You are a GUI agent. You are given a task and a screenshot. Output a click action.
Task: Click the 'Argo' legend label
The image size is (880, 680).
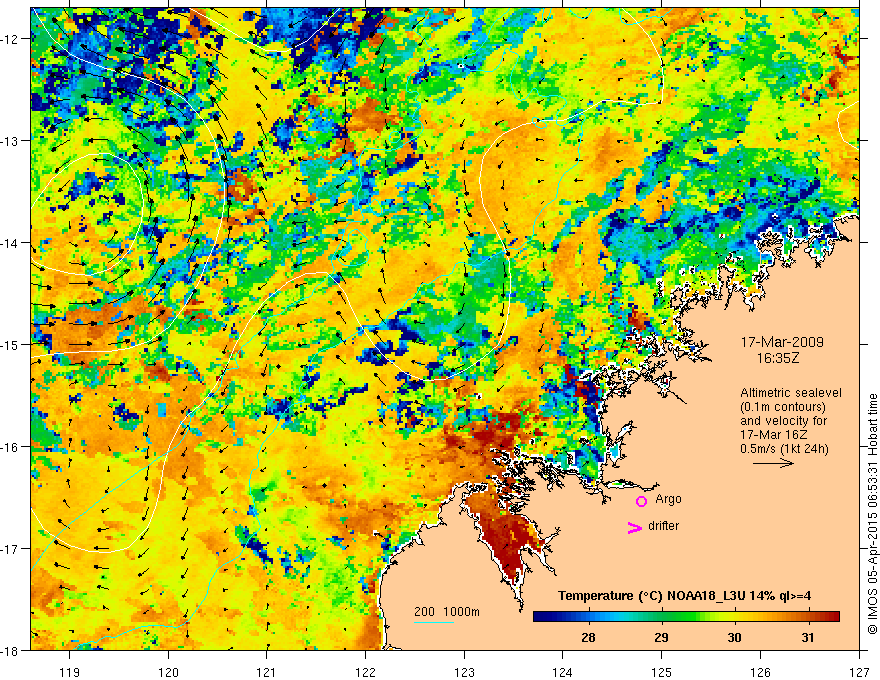click(x=668, y=499)
